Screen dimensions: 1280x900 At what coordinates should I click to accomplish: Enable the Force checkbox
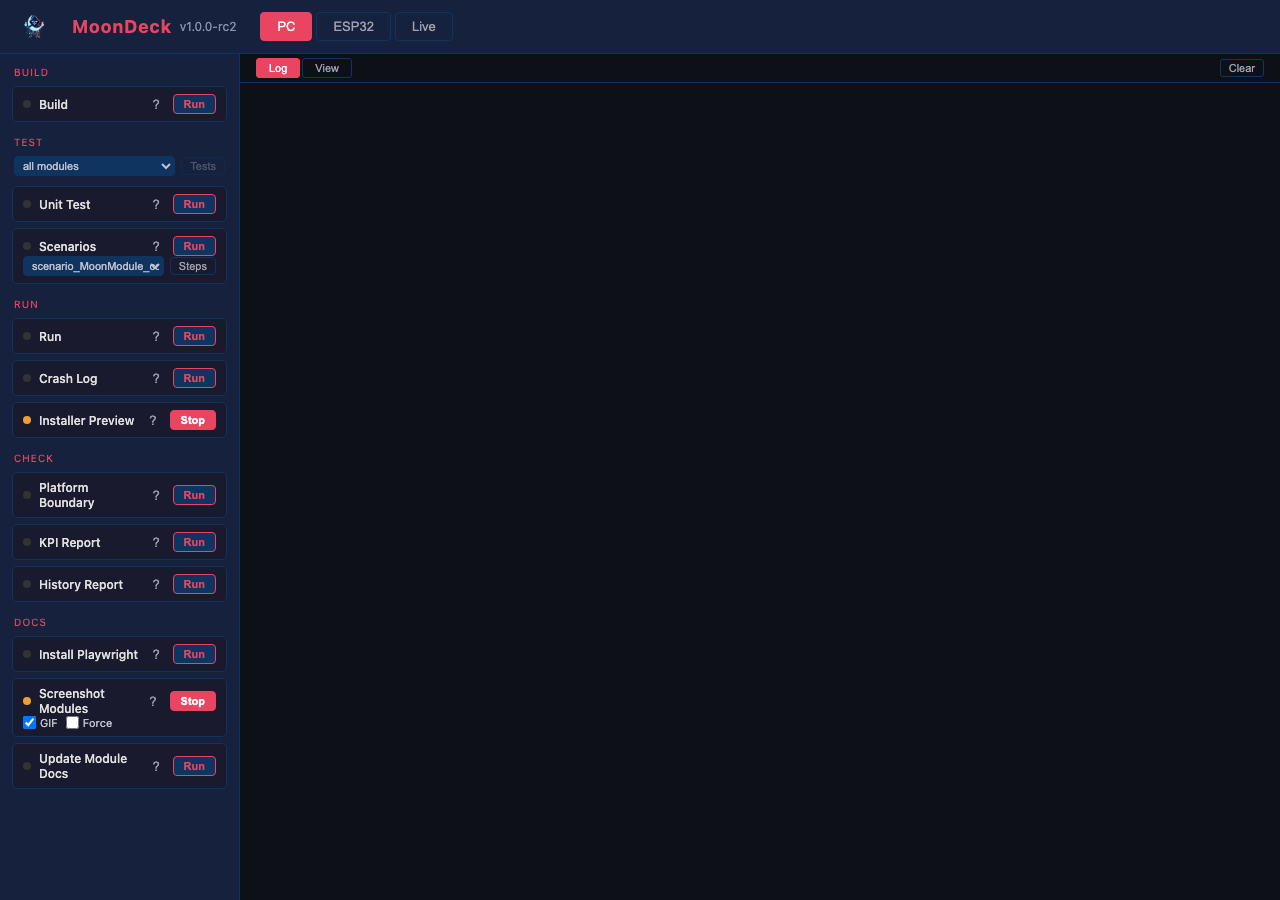point(72,723)
